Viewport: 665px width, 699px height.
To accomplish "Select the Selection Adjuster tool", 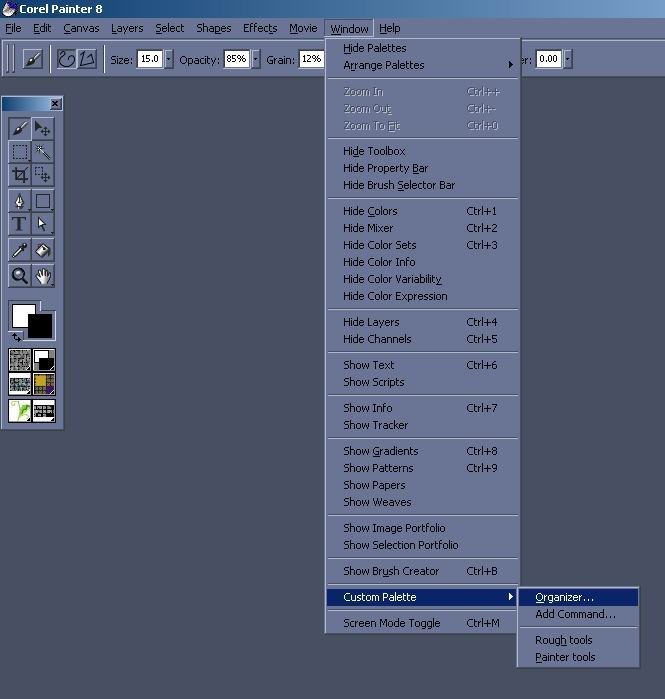I will (43, 174).
